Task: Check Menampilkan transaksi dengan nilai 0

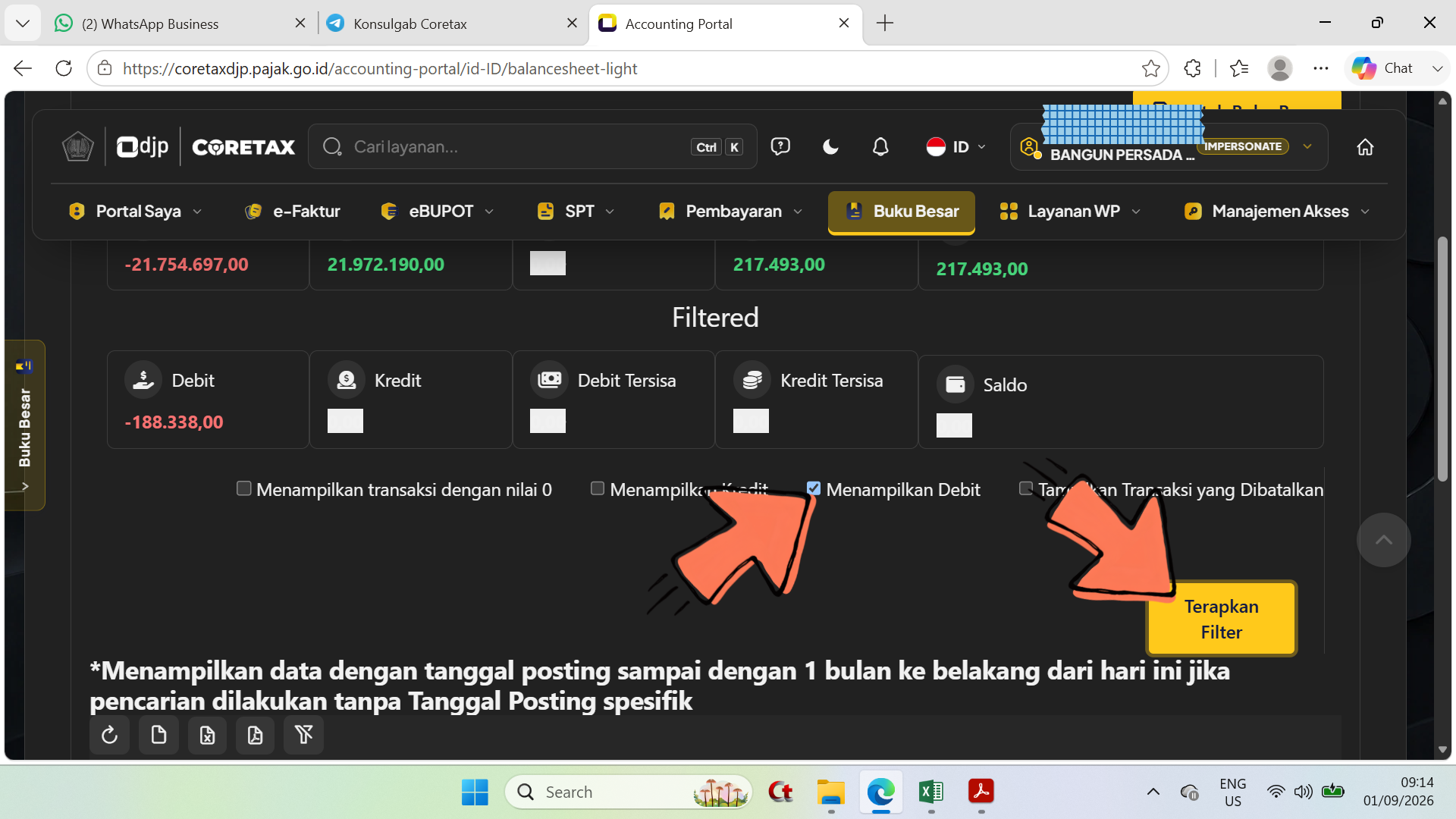Action: tap(243, 488)
